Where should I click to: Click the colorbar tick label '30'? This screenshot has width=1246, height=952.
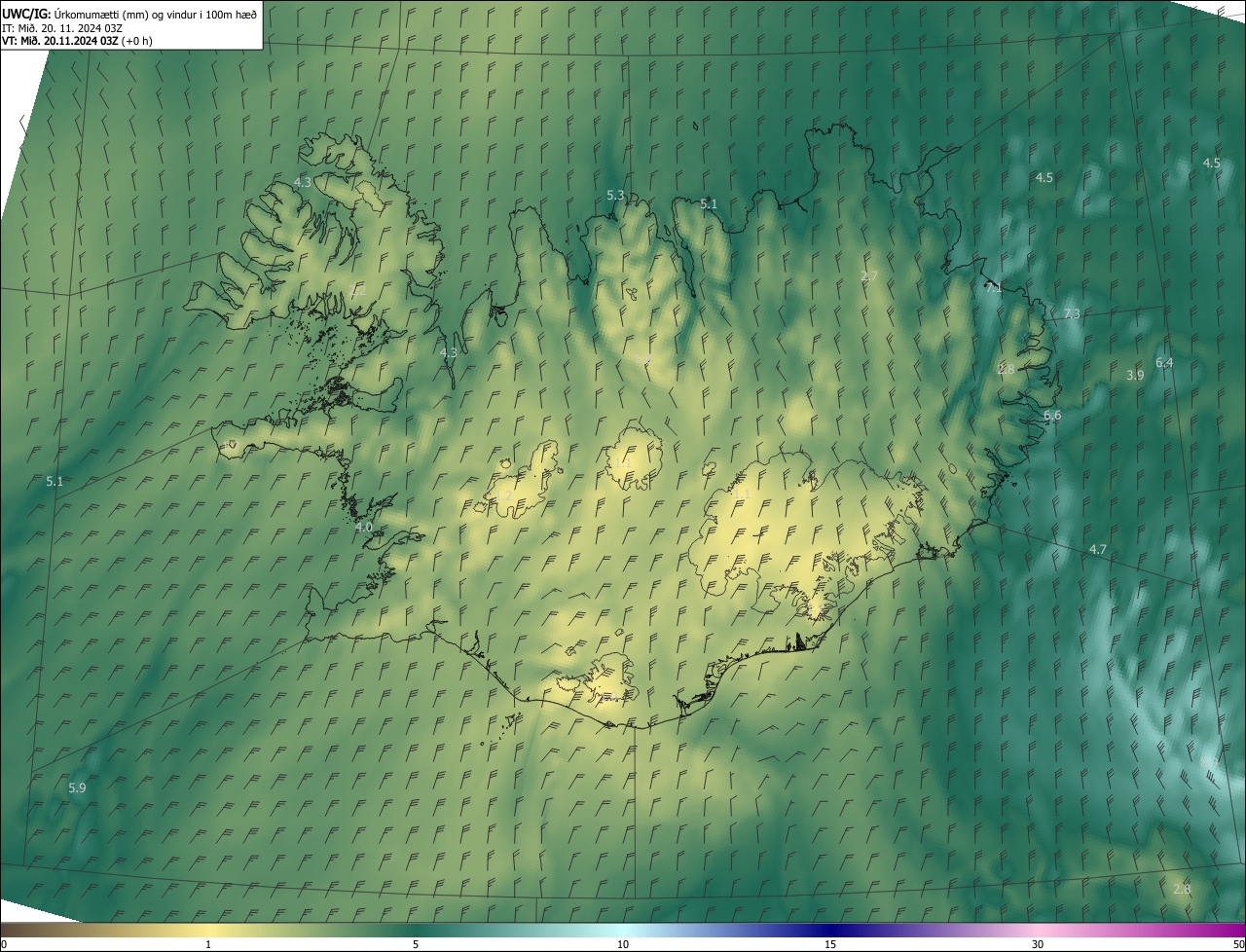point(1038,944)
